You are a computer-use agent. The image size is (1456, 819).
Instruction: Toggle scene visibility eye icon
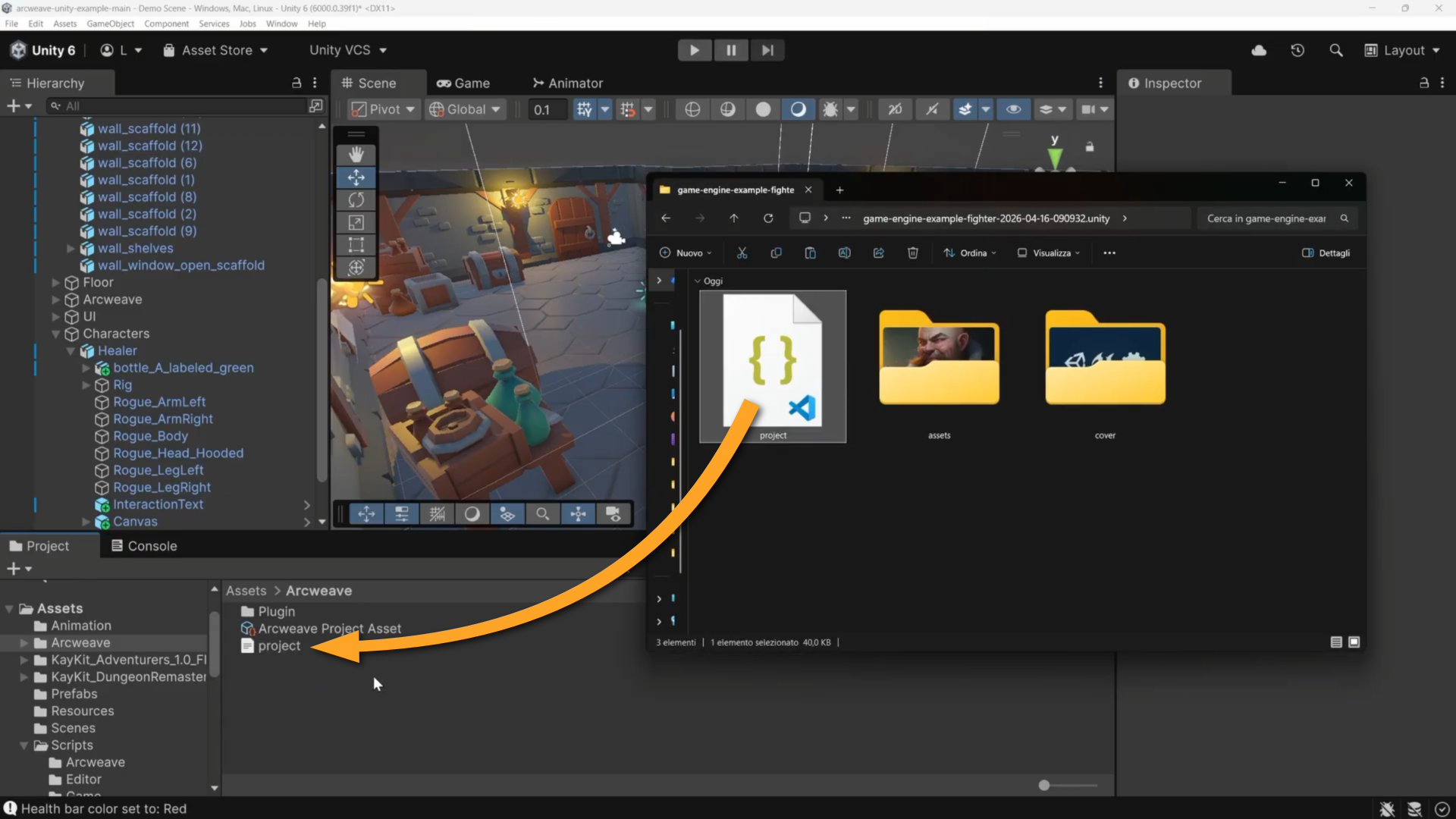[x=1013, y=109]
